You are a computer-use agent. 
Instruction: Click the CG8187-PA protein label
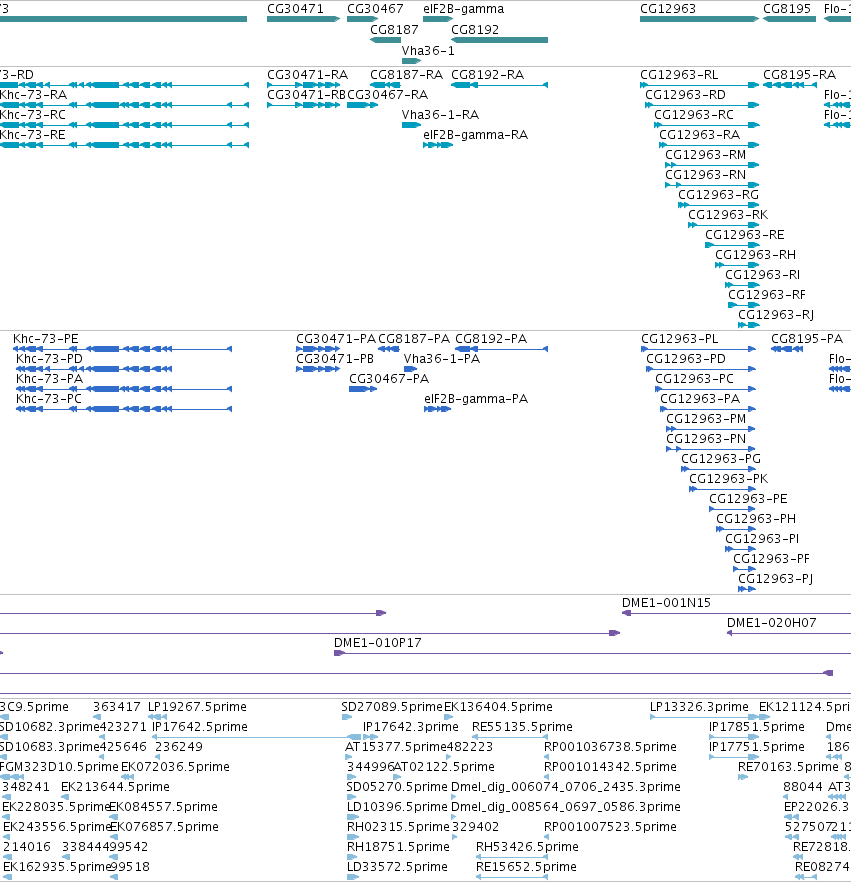point(414,339)
